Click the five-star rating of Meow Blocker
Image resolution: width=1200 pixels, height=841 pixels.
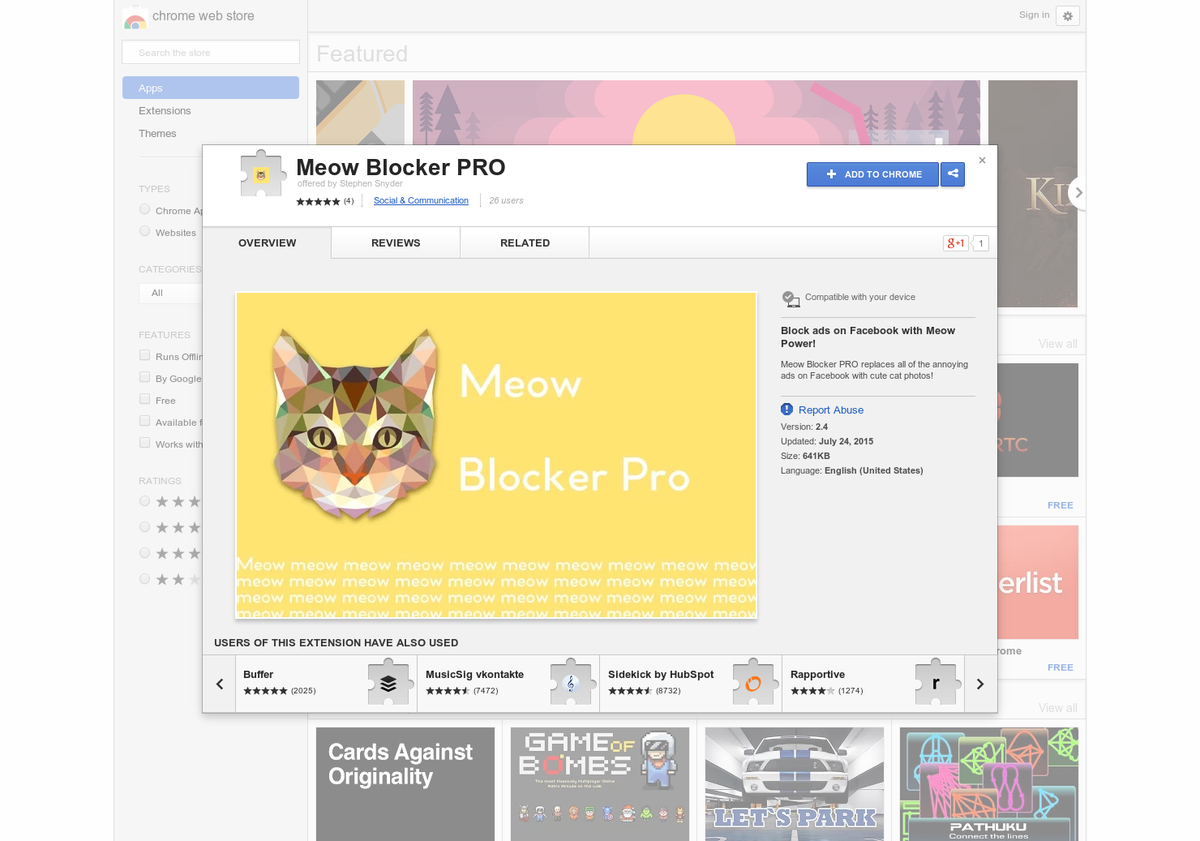tap(318, 201)
